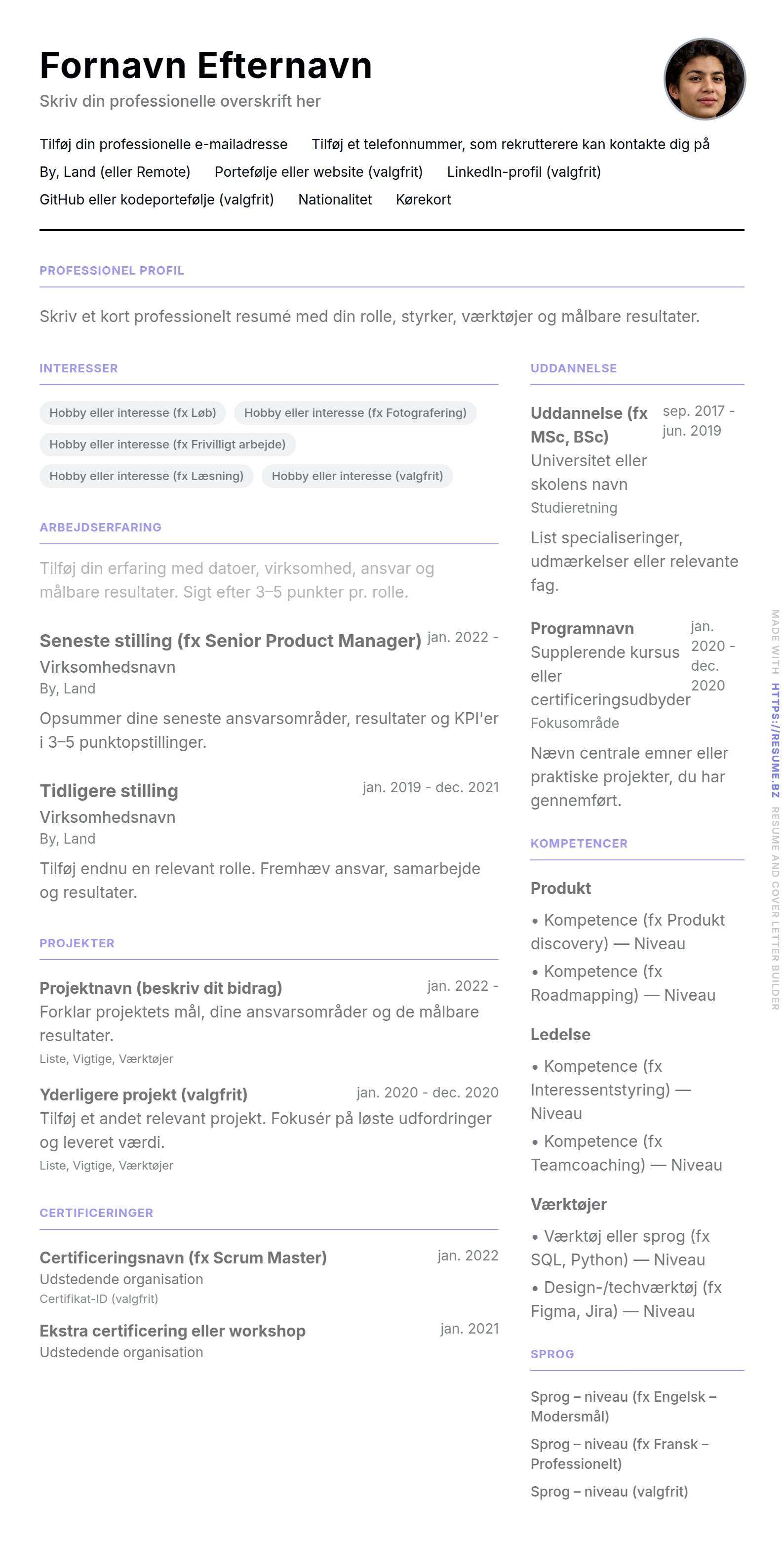Screen dimensions: 784x1541
Task: Click the Frivilligt arbejde hobby tag
Action: [167, 445]
